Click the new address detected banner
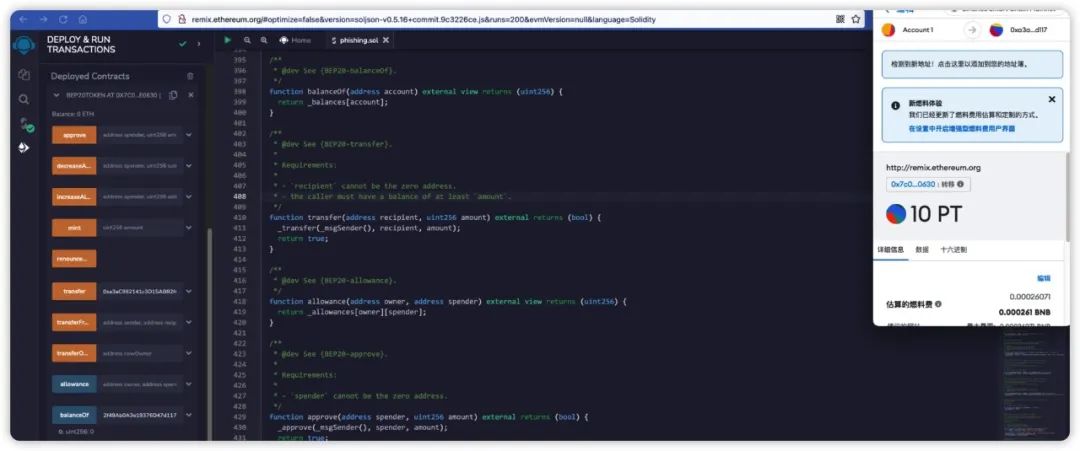1080x451 pixels. coord(971,64)
